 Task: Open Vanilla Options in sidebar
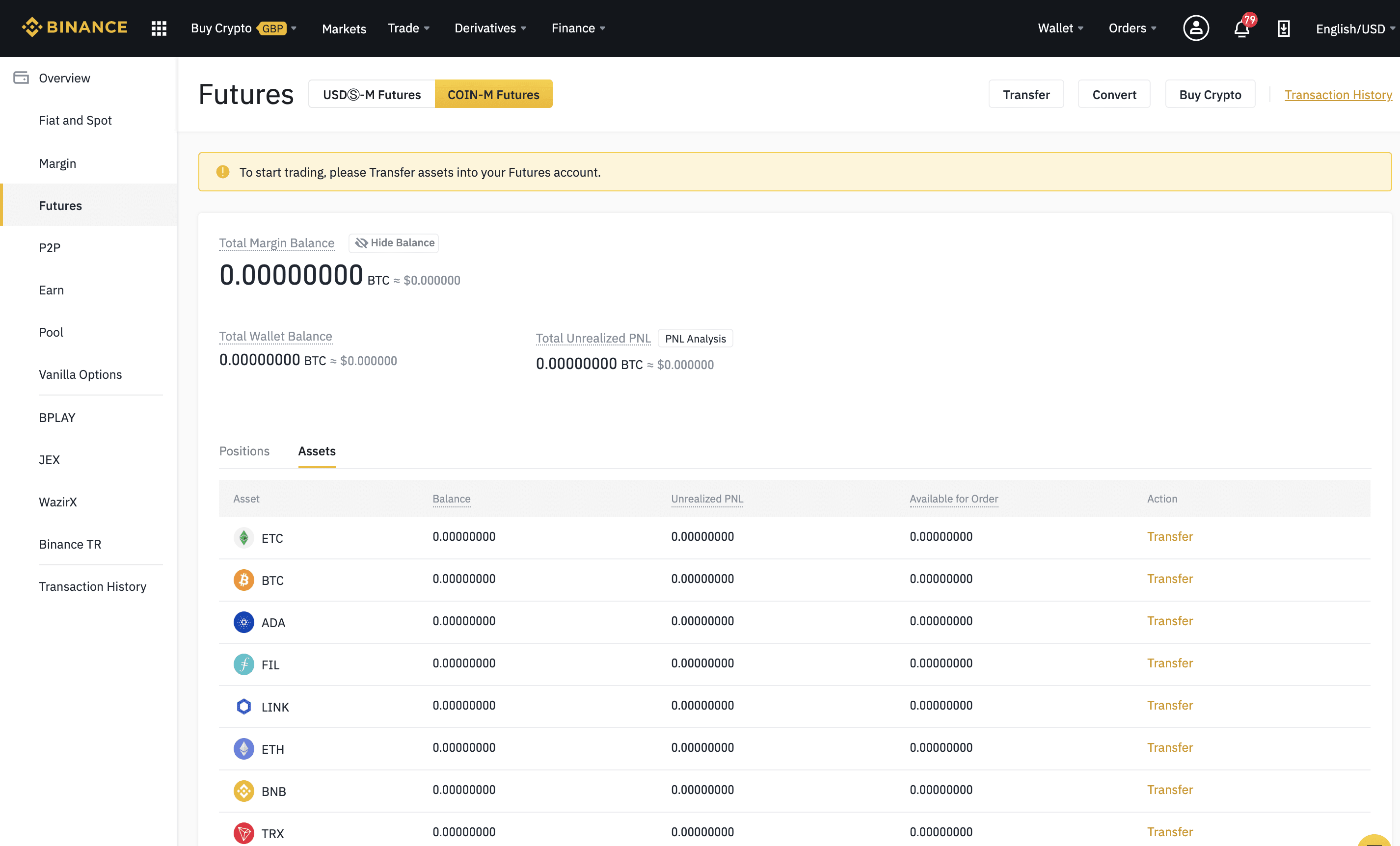pos(80,374)
